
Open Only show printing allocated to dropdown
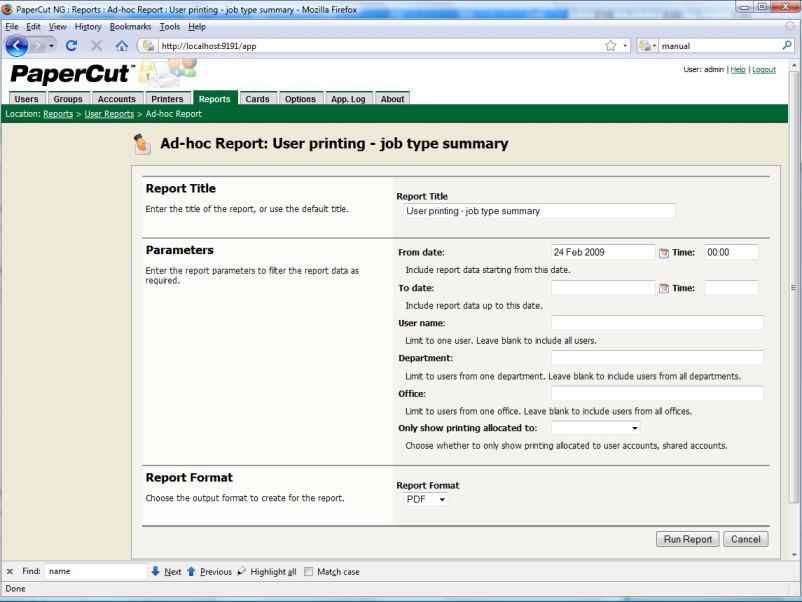596,428
